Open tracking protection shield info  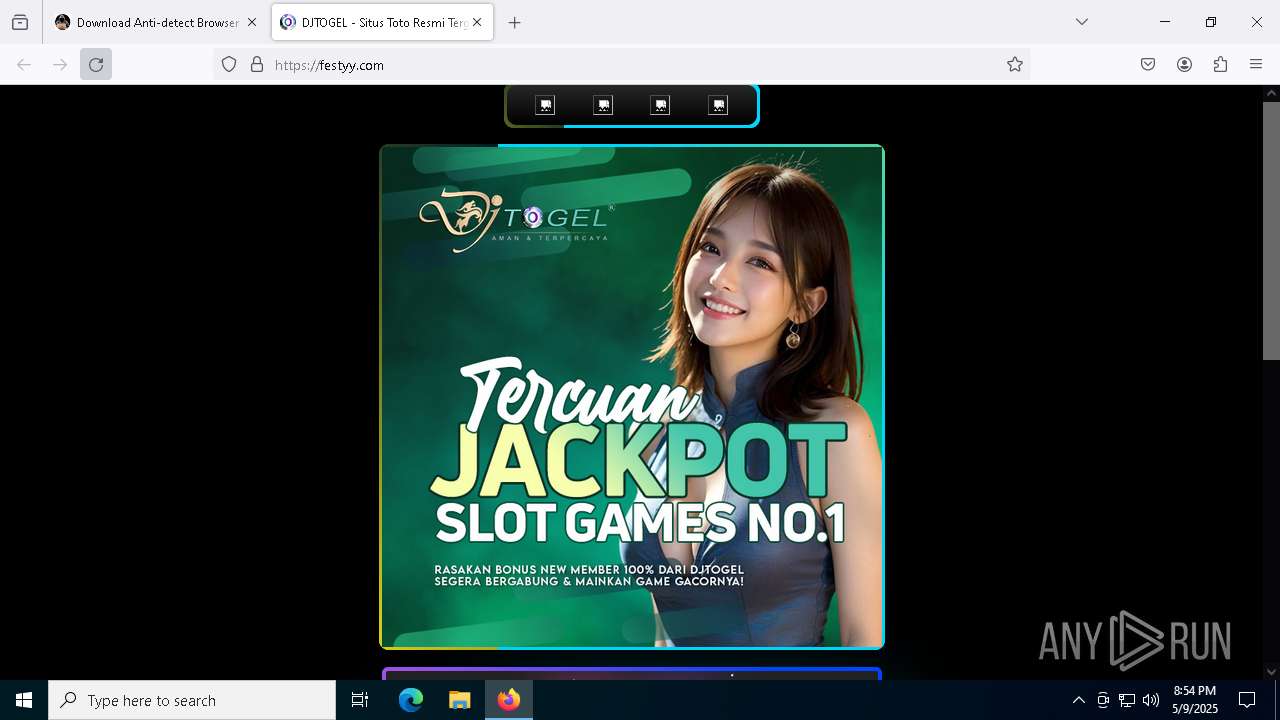coord(229,65)
